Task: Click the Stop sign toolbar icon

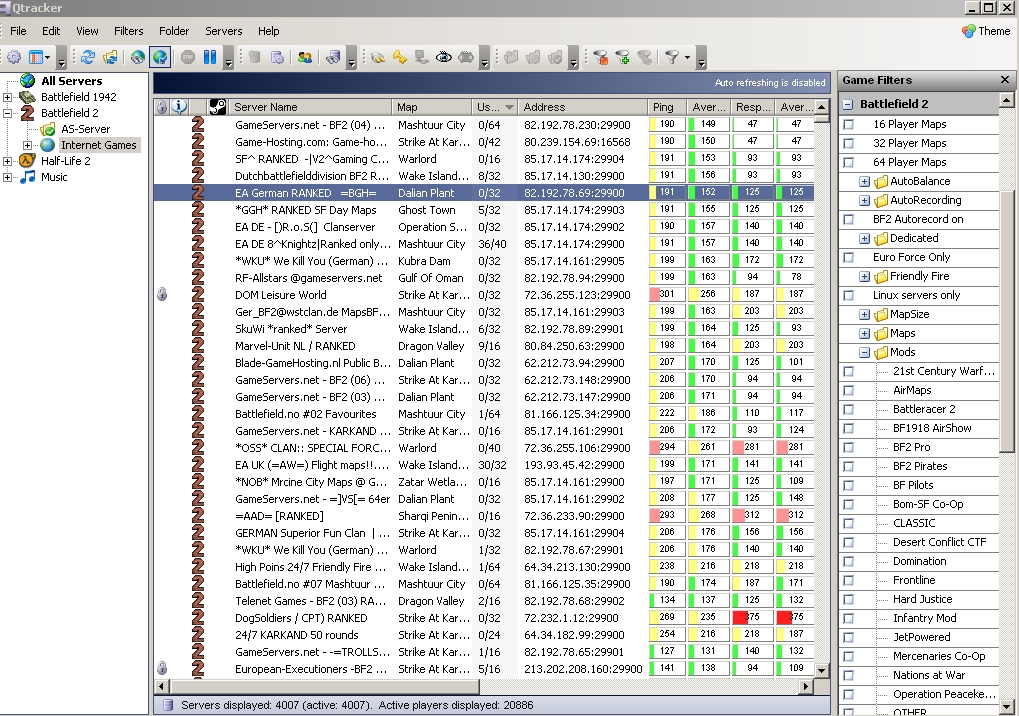Action: (188, 57)
